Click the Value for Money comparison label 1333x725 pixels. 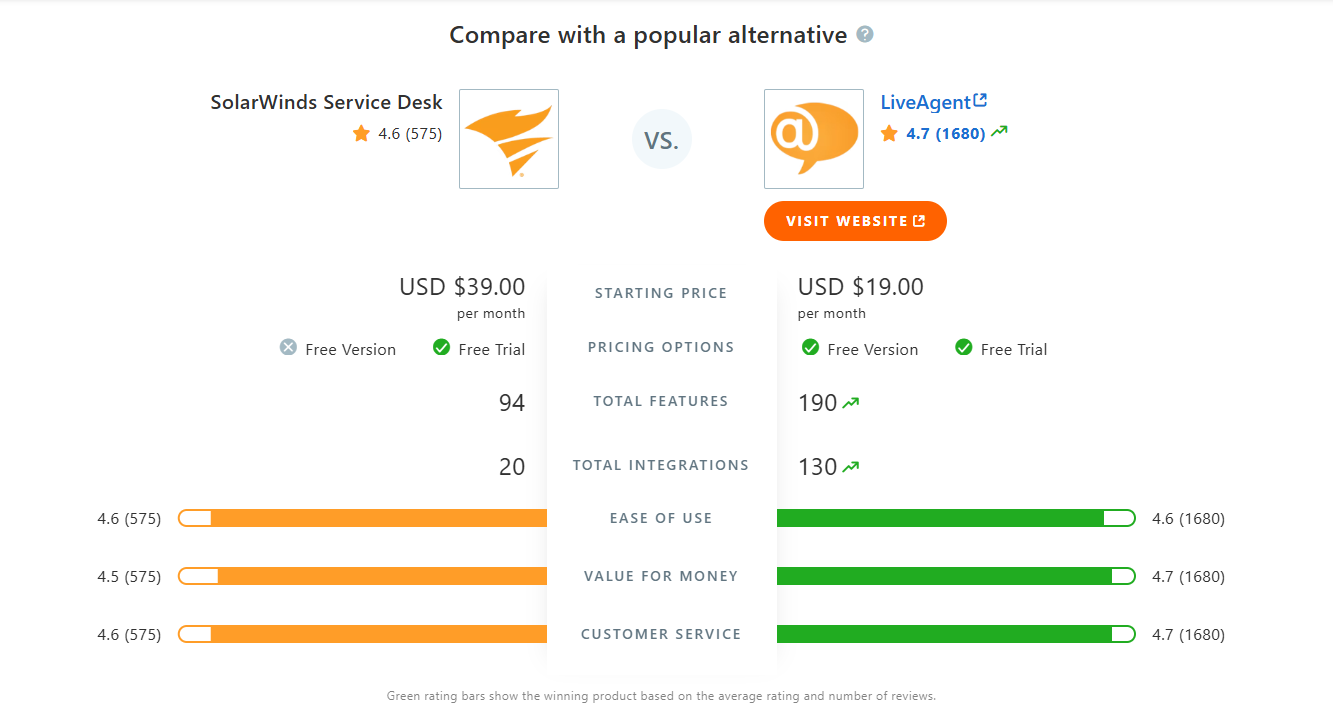tap(661, 576)
